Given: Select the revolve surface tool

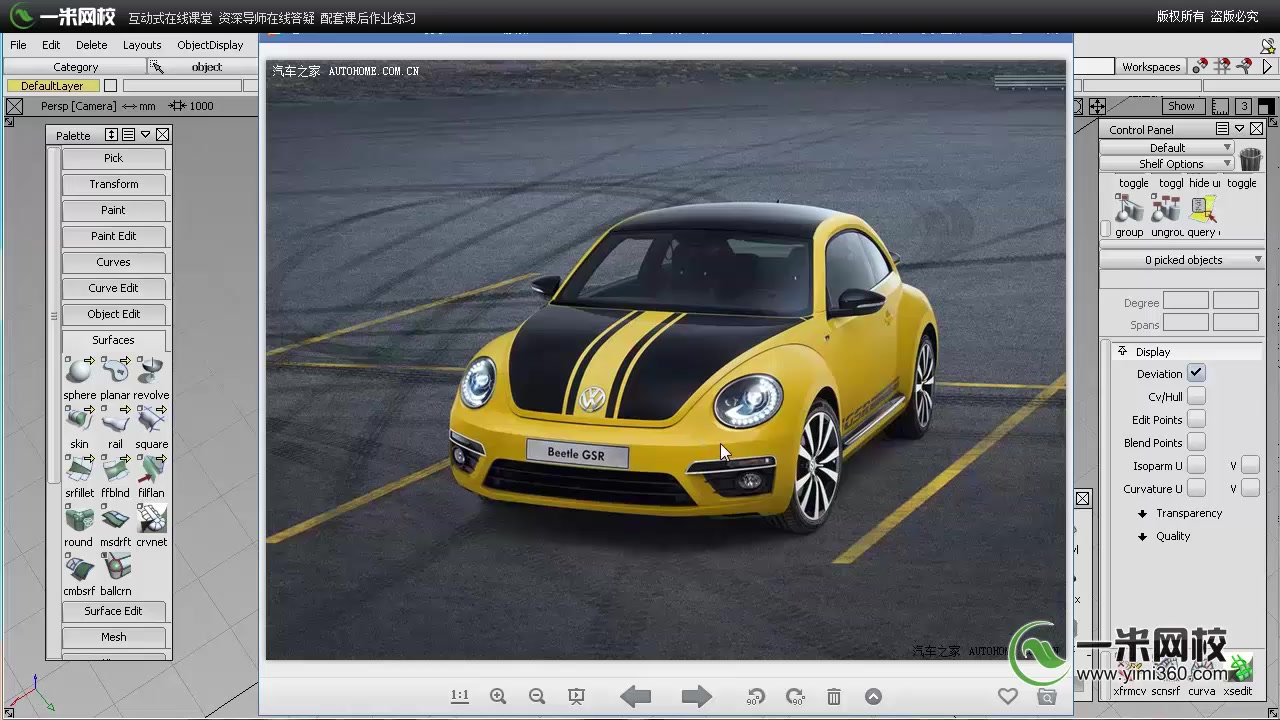Looking at the screenshot, I should point(151,371).
